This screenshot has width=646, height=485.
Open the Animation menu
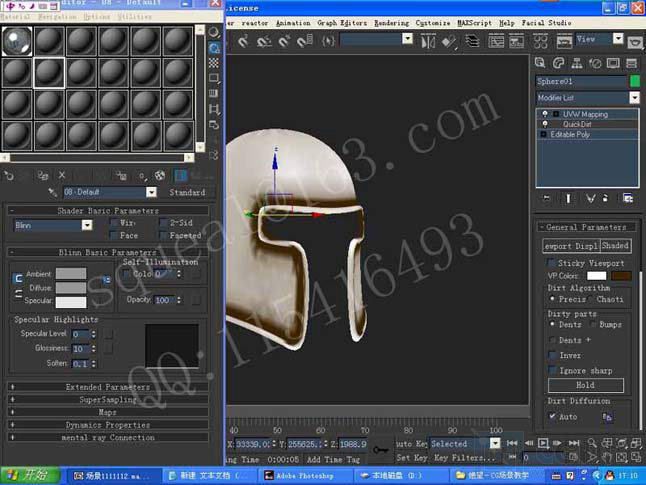point(293,23)
